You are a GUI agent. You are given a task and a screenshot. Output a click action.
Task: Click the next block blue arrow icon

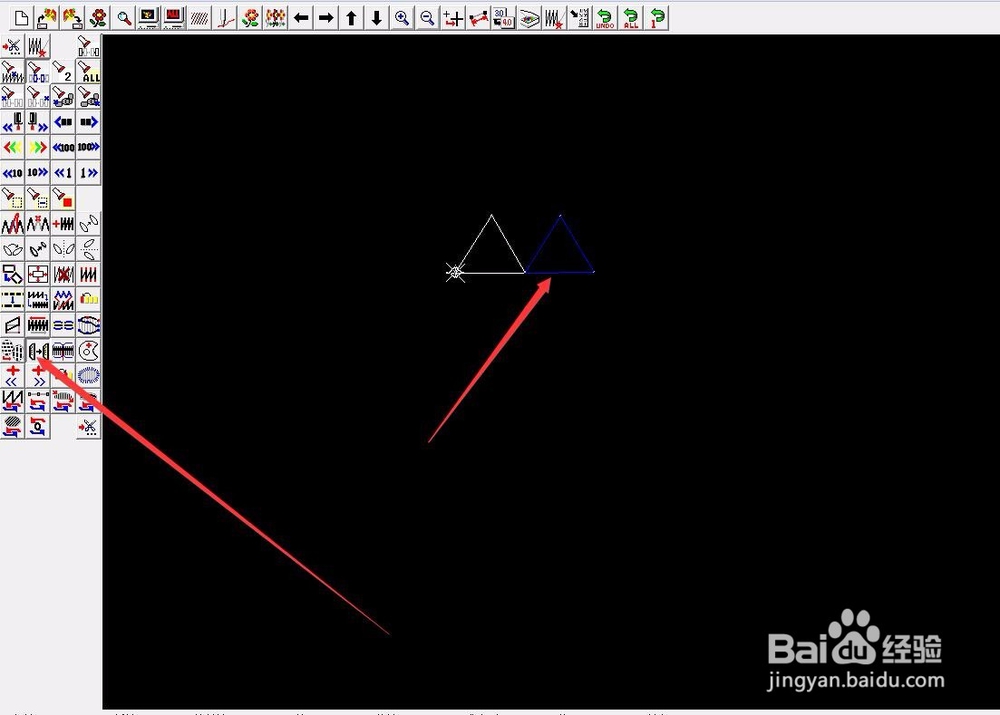pos(89,122)
